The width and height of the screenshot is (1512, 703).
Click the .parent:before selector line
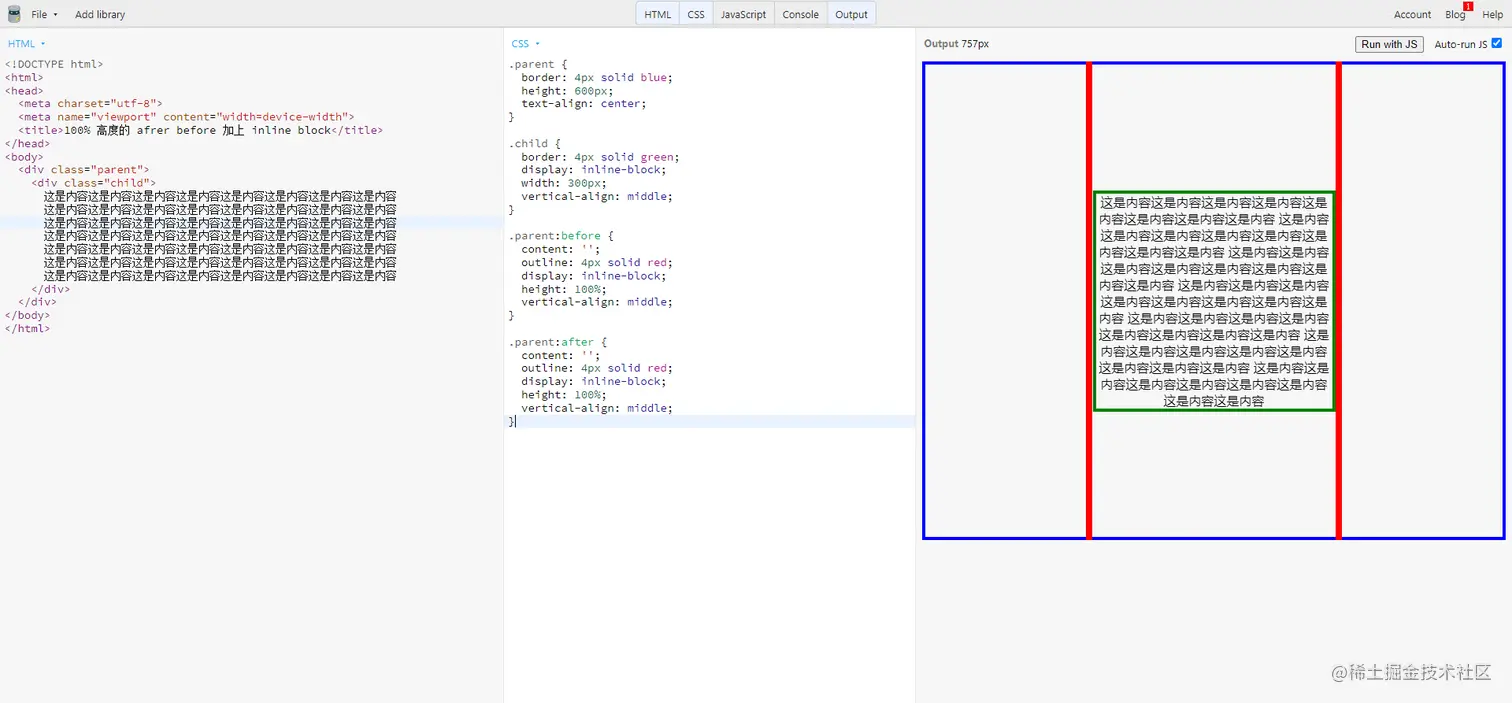click(561, 236)
